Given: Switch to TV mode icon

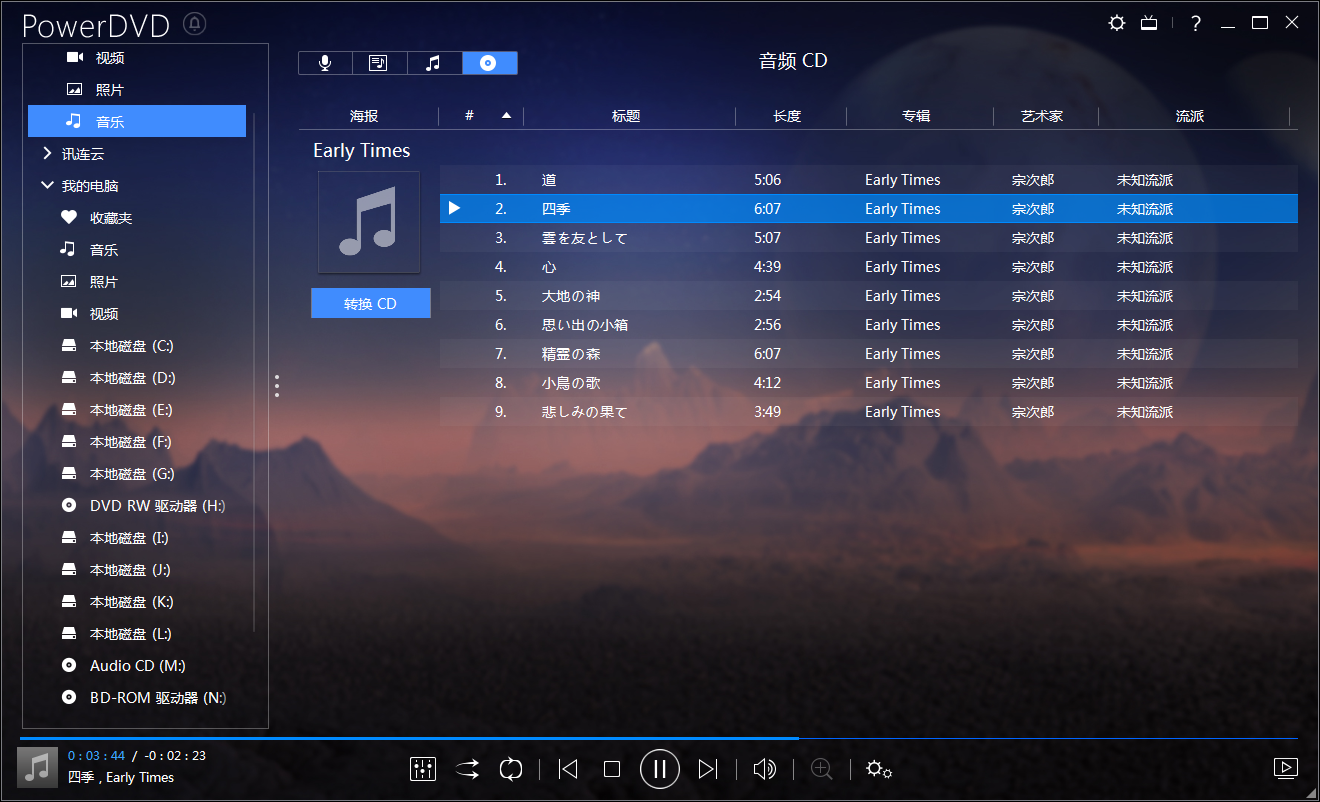Looking at the screenshot, I should click(x=1149, y=23).
